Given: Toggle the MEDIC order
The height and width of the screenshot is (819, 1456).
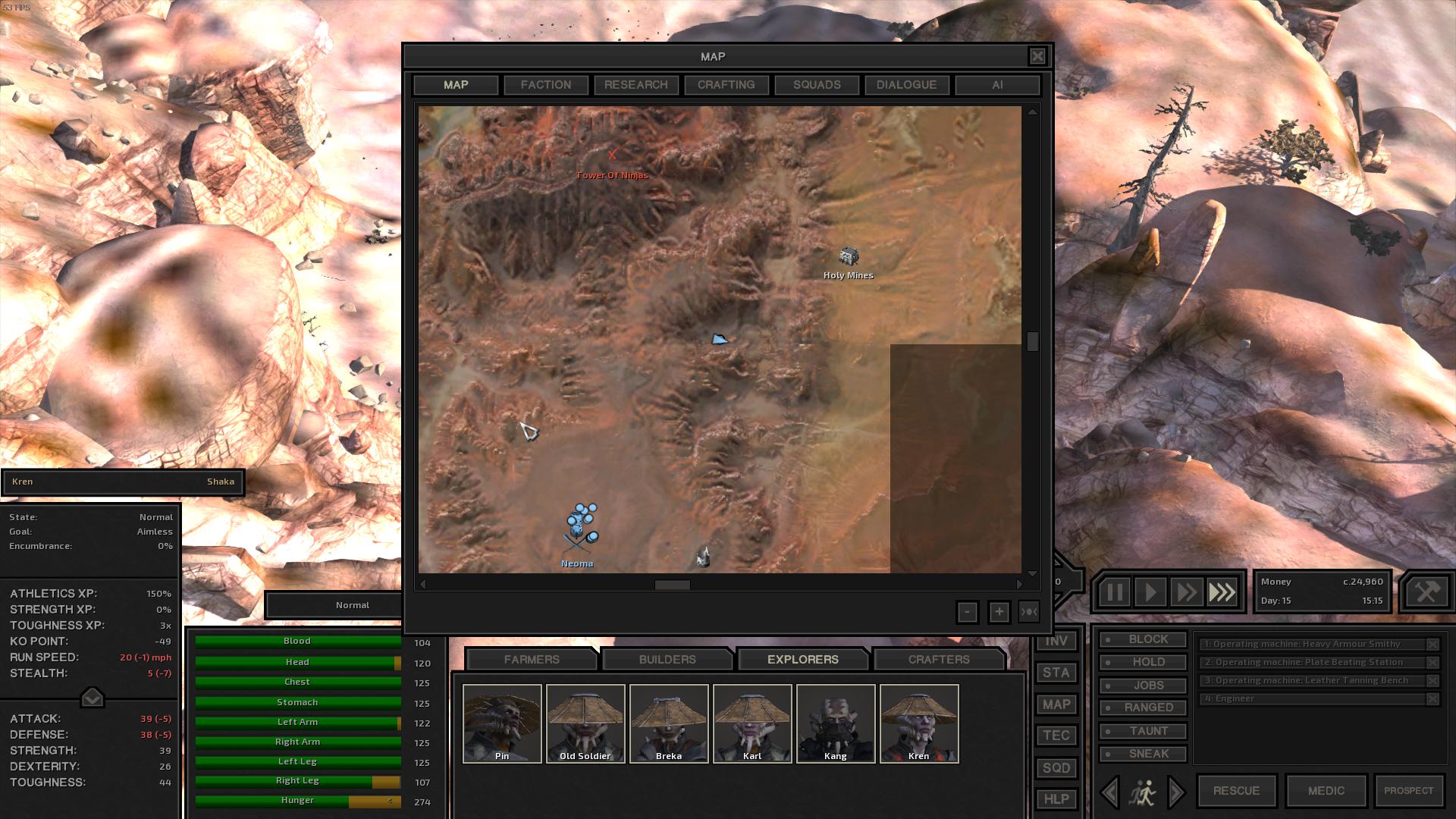Looking at the screenshot, I should coord(1326,790).
